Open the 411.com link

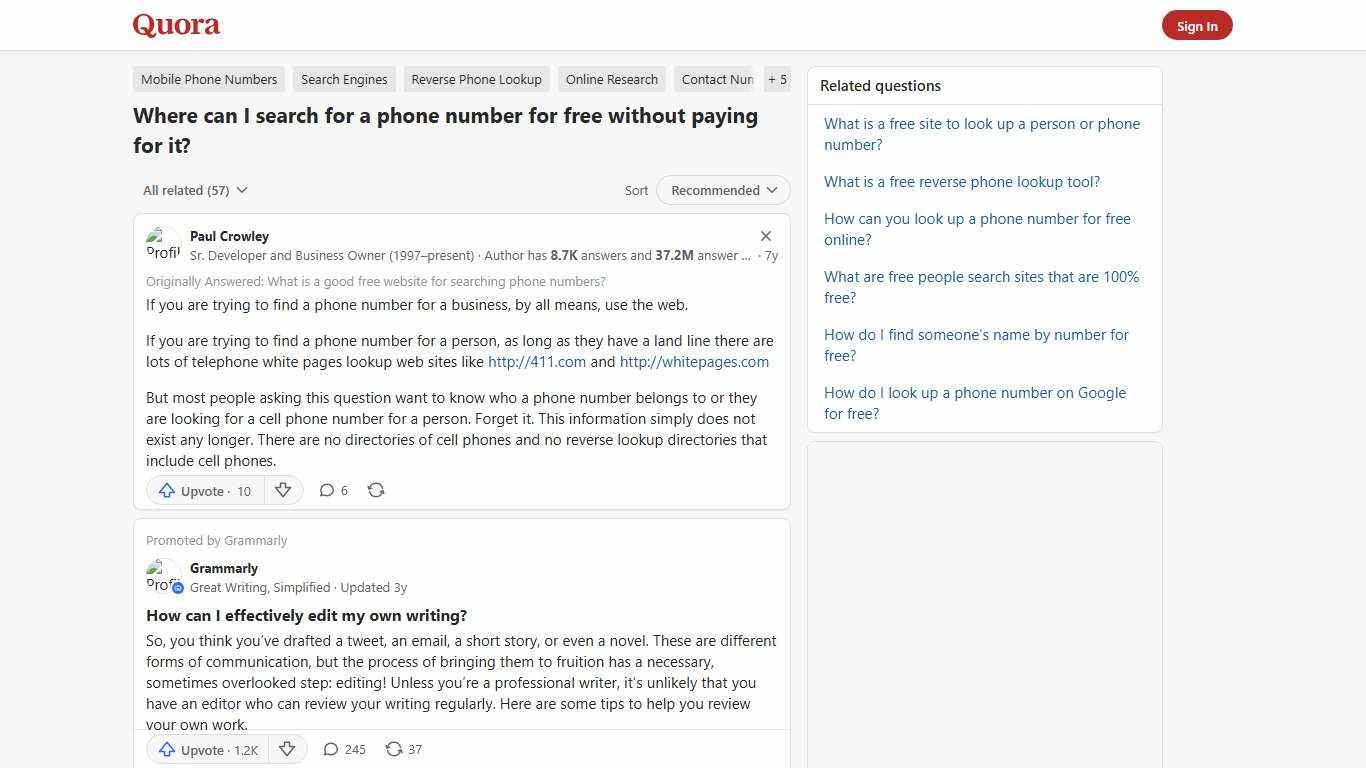point(536,361)
